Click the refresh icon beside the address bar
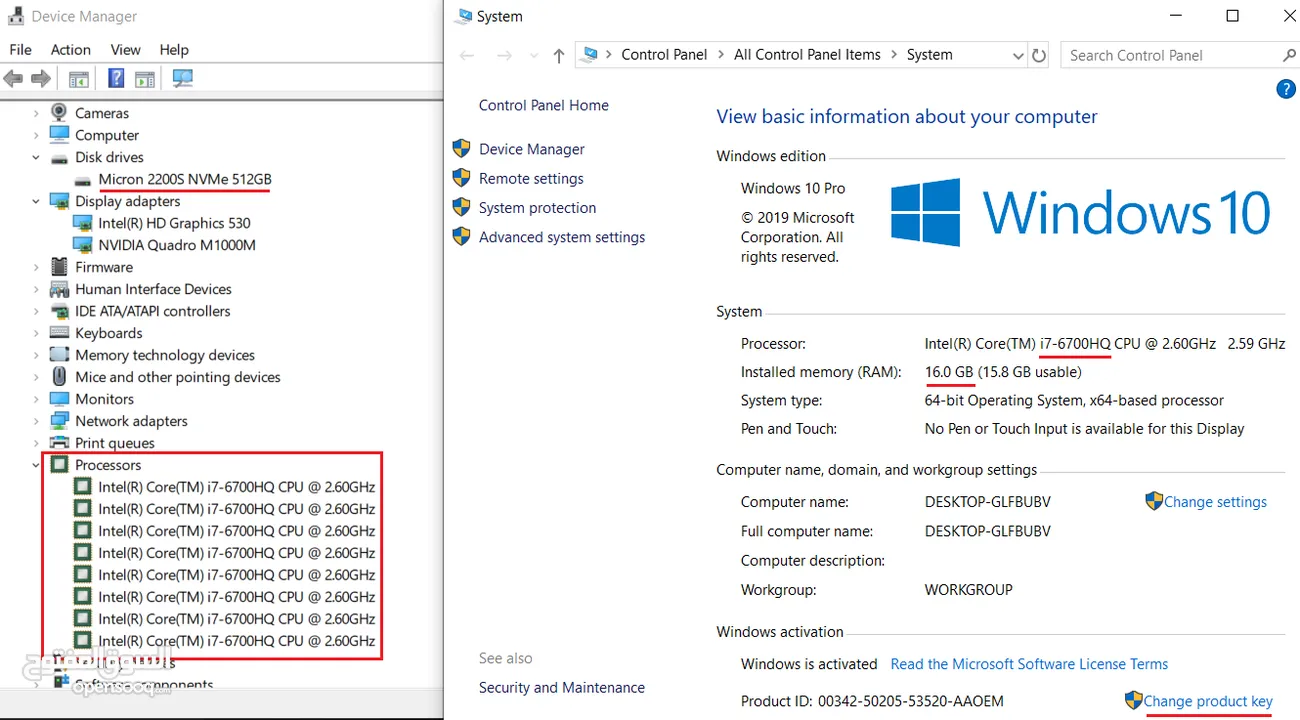 click(x=1039, y=56)
